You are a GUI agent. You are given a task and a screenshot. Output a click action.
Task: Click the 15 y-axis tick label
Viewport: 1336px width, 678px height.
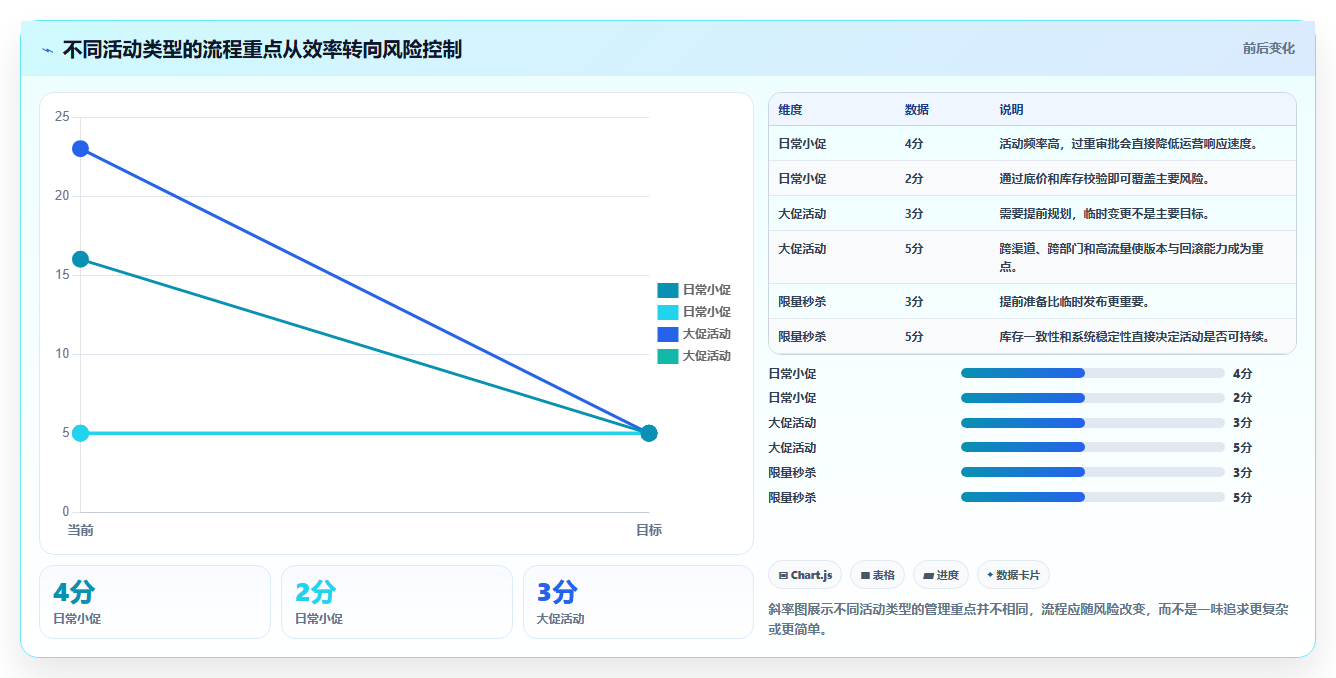(62, 275)
